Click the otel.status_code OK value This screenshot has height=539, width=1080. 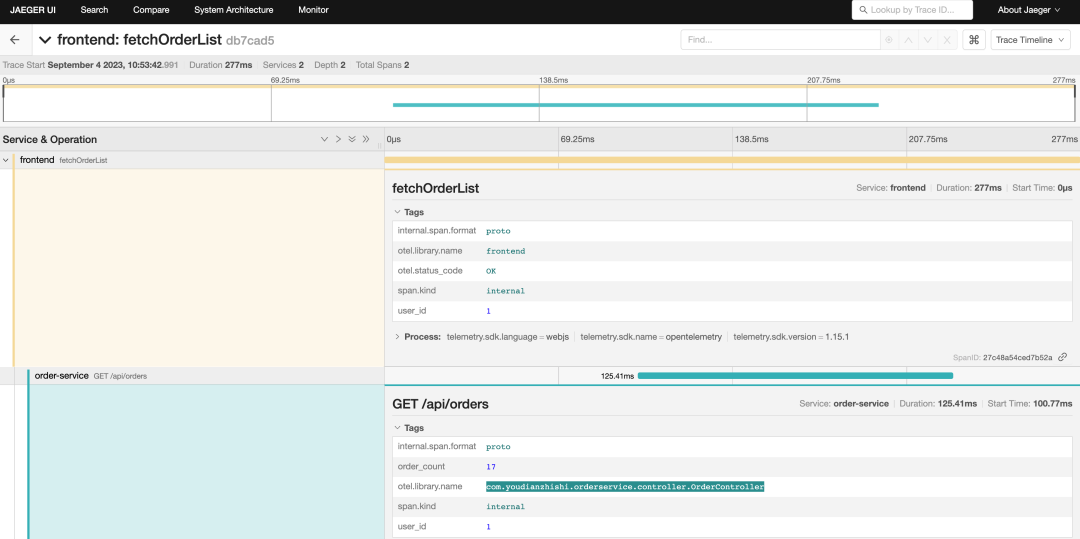(x=491, y=271)
